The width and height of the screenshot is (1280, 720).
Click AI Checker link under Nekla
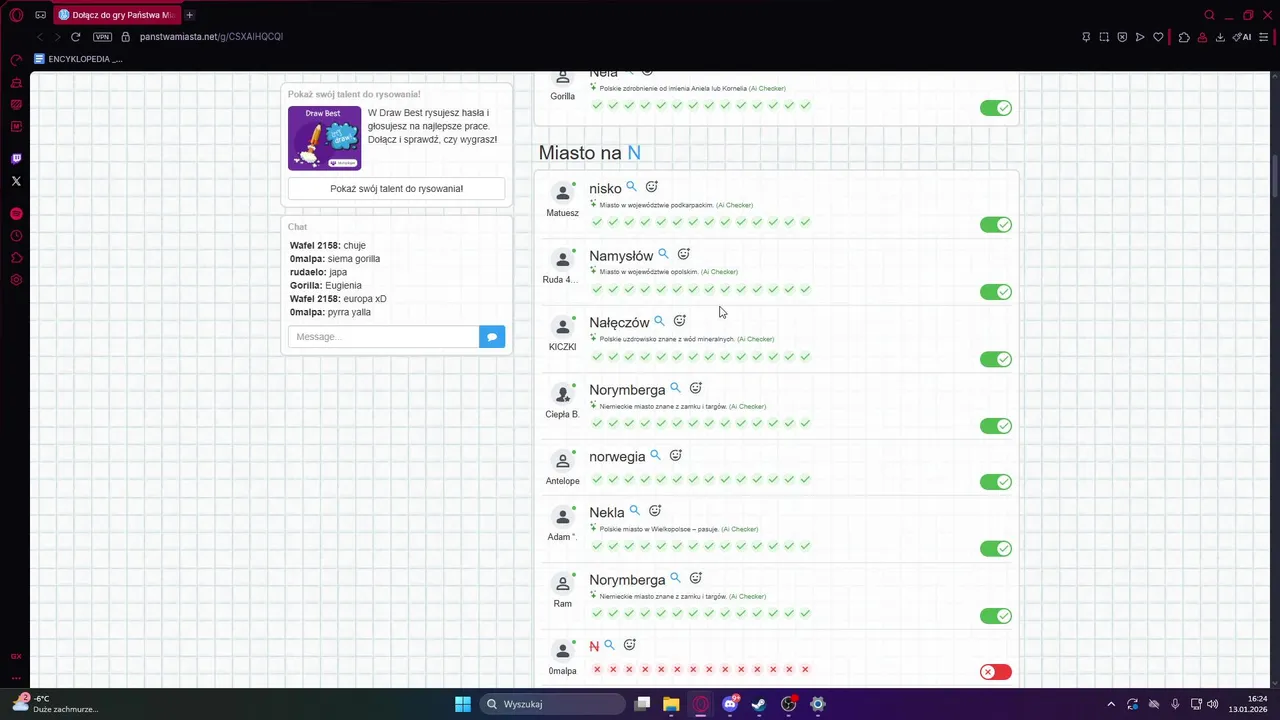pyautogui.click(x=740, y=529)
